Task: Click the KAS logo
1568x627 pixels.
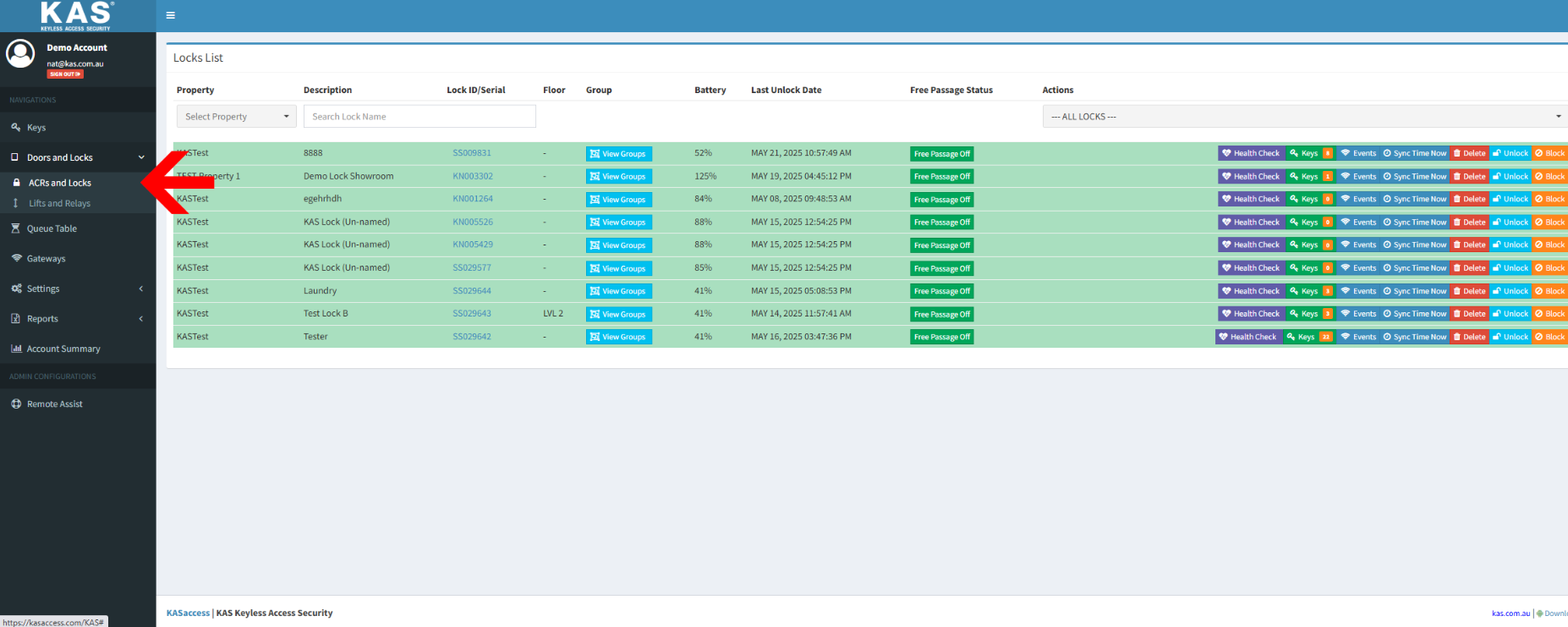Action: point(76,15)
